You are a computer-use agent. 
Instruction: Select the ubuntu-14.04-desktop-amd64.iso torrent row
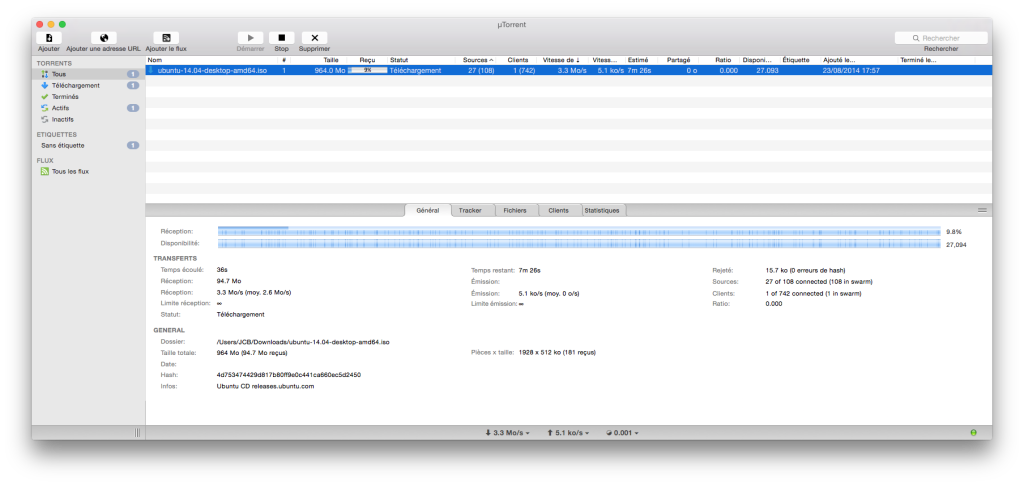click(x=568, y=70)
